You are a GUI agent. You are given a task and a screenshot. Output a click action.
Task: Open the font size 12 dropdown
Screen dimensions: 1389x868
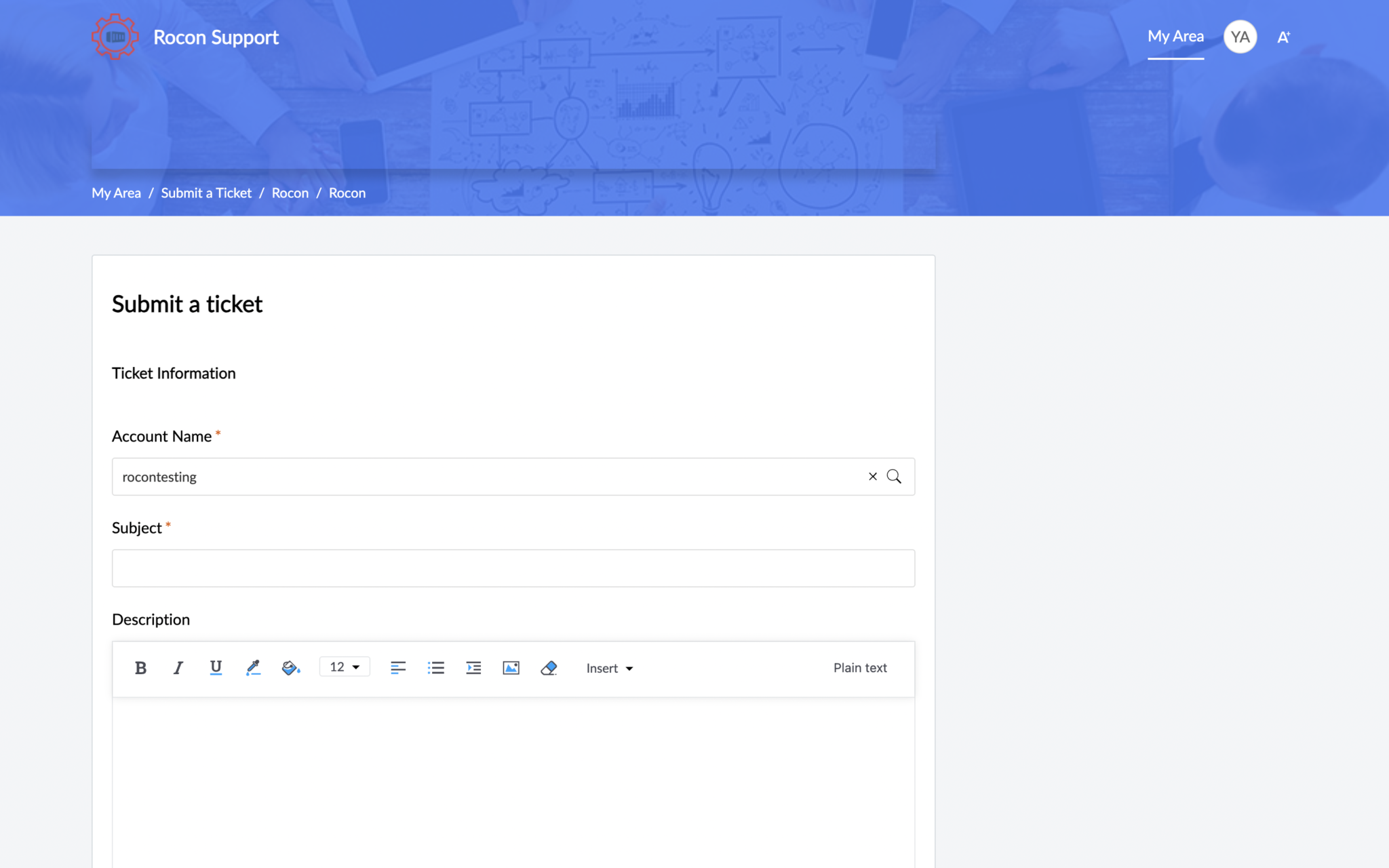pos(345,667)
